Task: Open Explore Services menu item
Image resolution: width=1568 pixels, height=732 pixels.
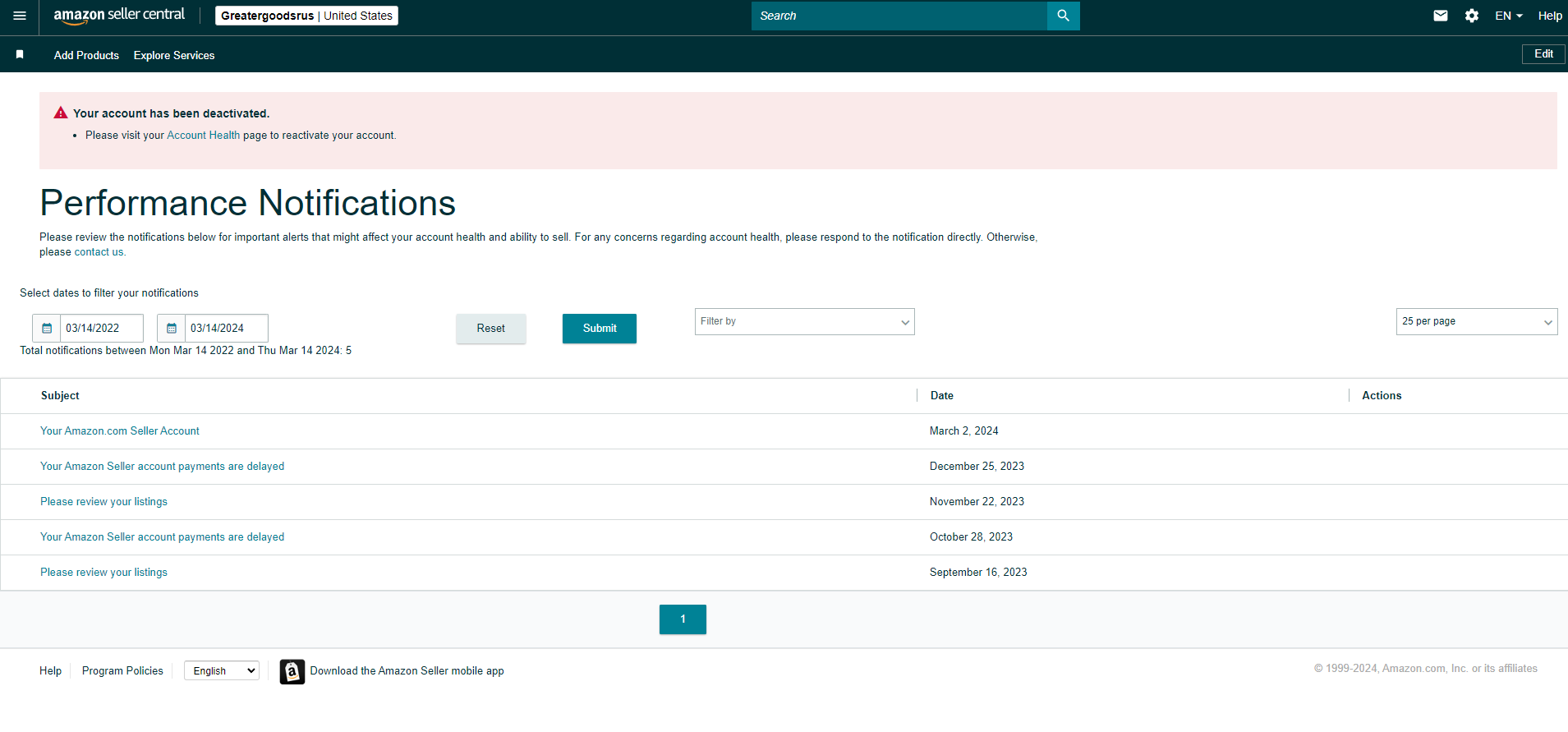Action: 174,55
